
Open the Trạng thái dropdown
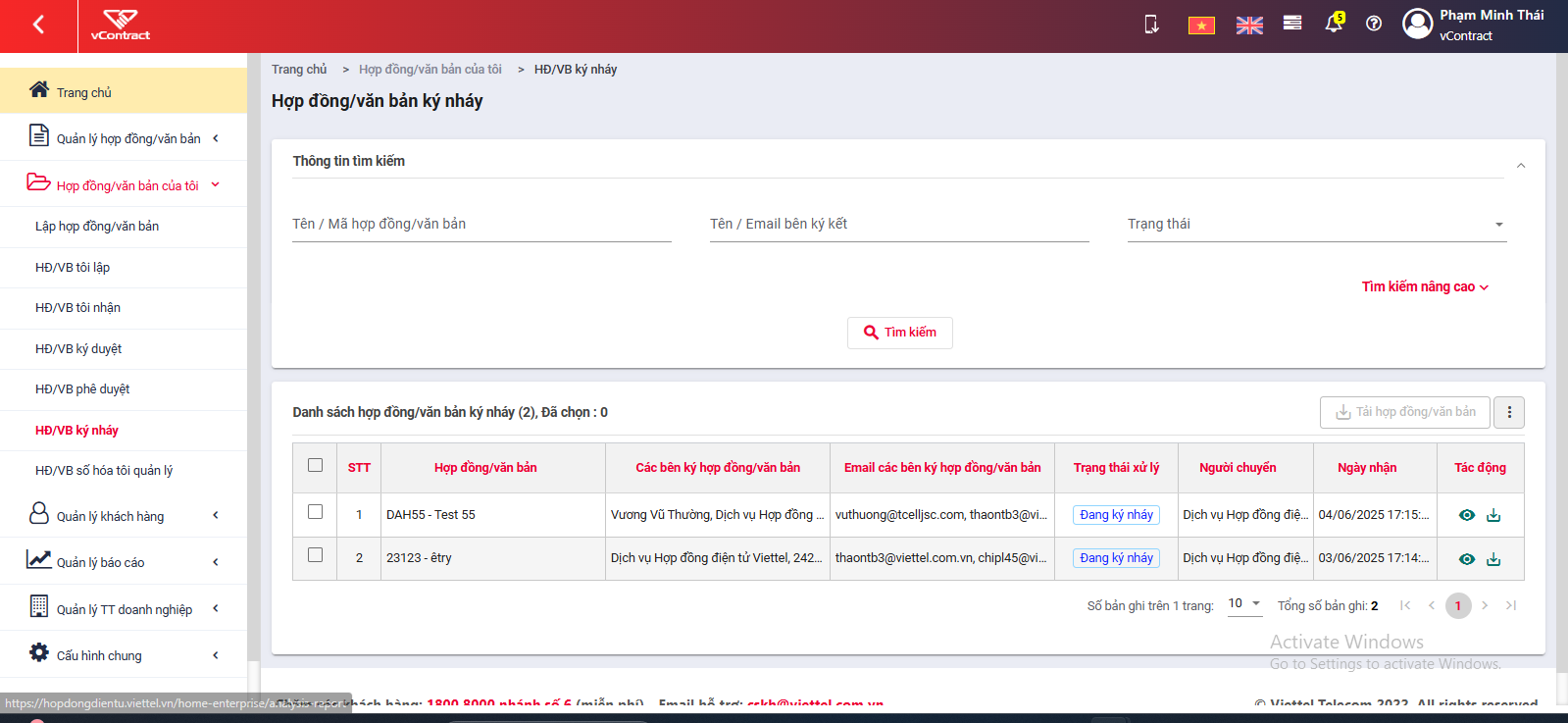[1317, 224]
